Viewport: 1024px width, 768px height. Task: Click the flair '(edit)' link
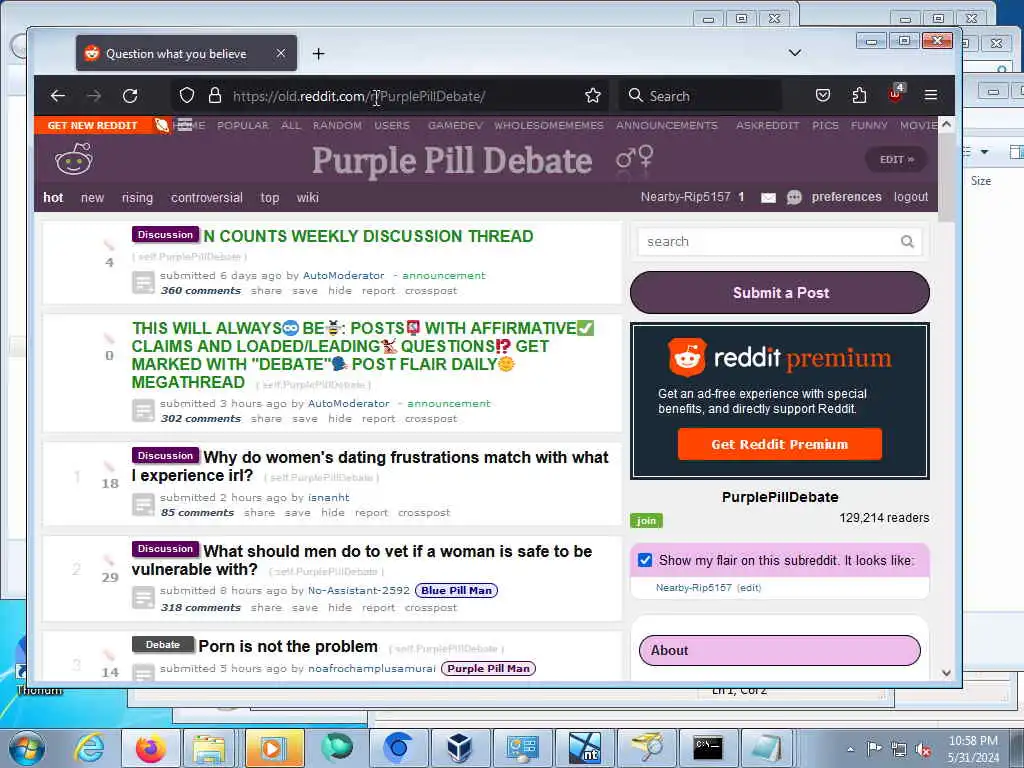[749, 588]
